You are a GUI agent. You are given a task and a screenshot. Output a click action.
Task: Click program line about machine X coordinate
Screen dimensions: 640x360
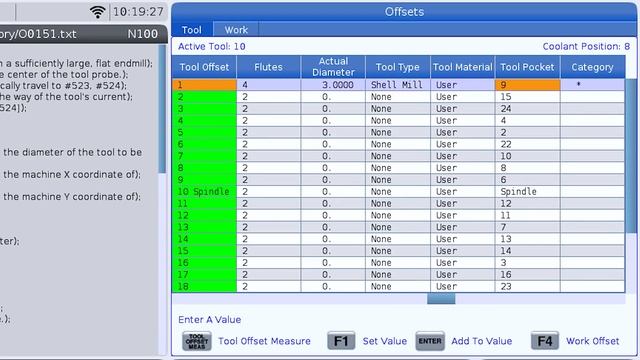pos(71,174)
